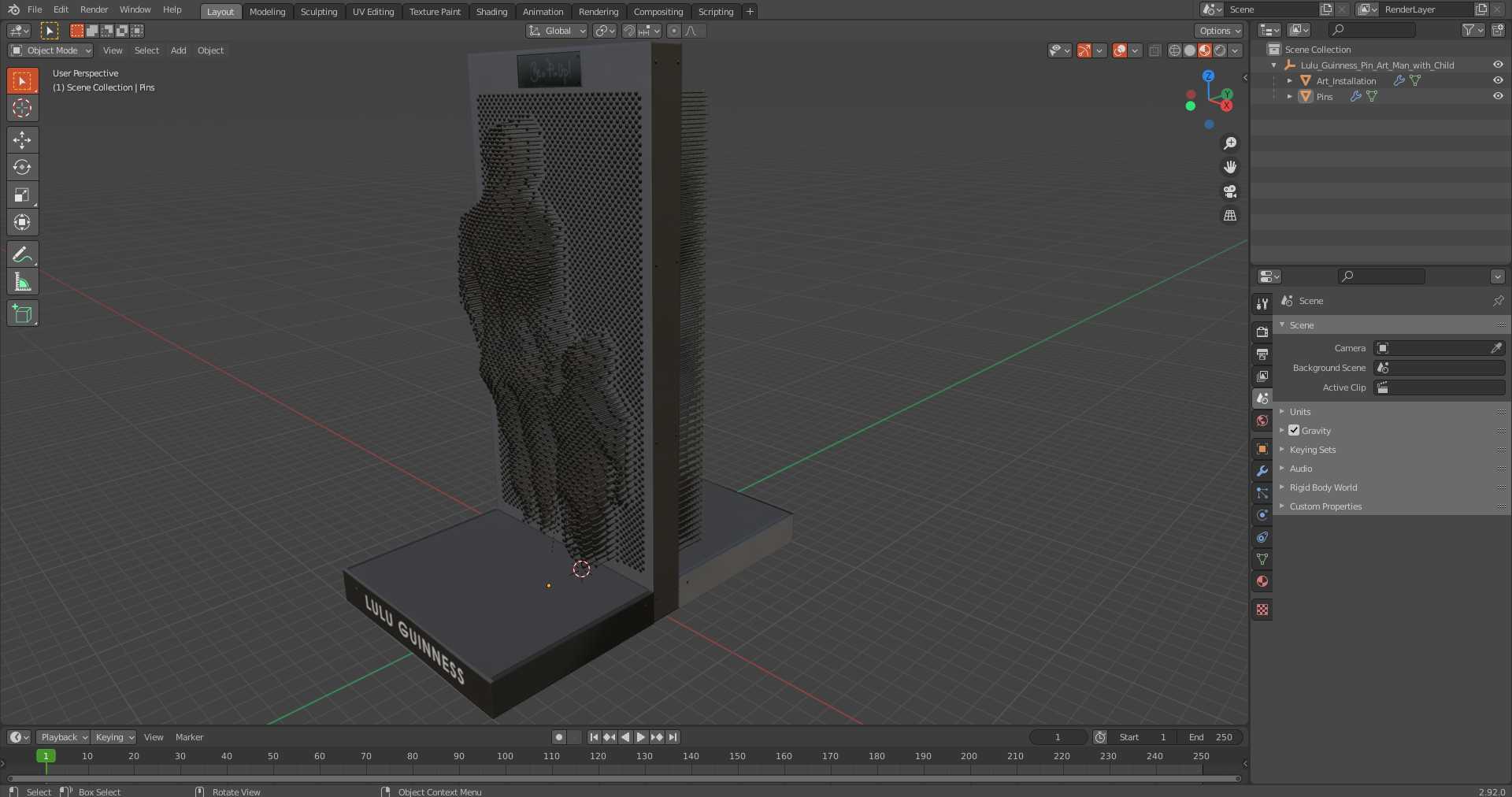
Task: Open the Output properties tab
Action: pyautogui.click(x=1262, y=354)
